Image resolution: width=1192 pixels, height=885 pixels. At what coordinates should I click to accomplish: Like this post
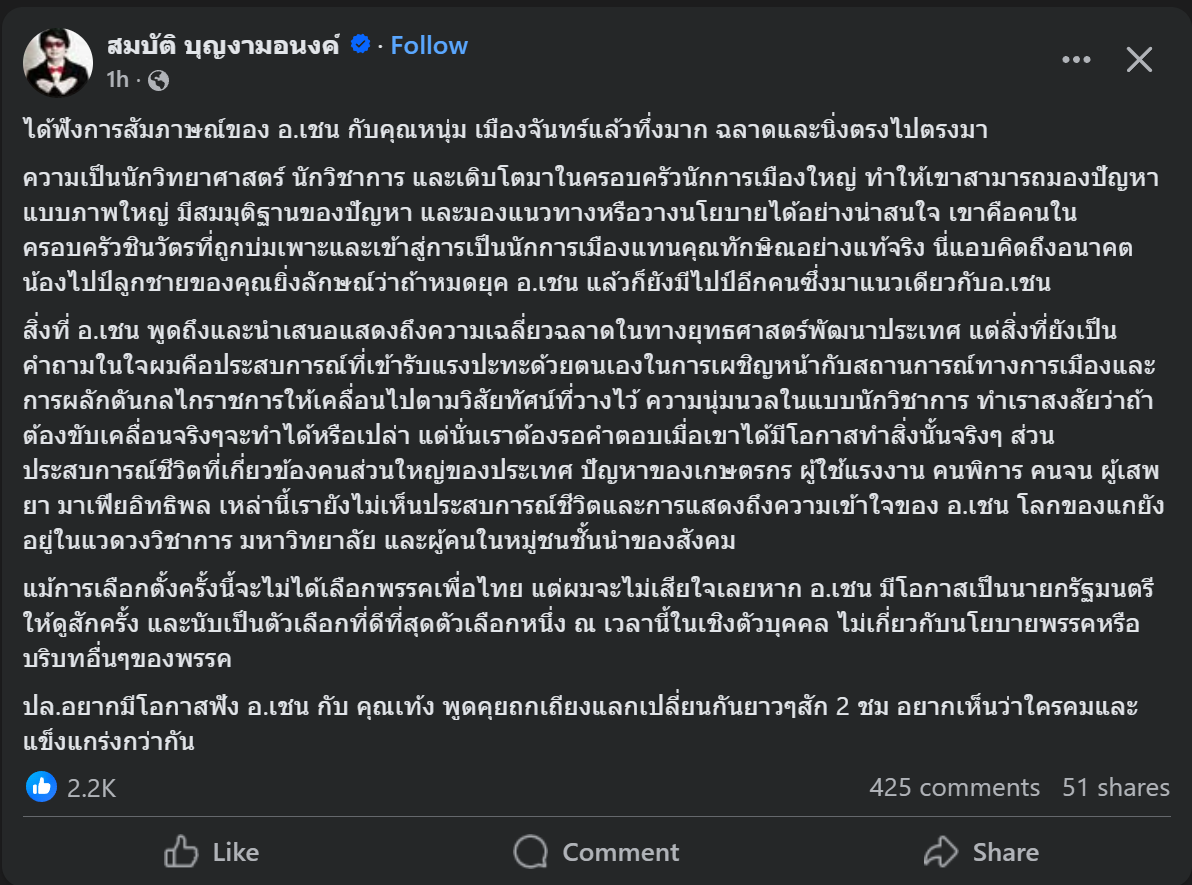pyautogui.click(x=212, y=852)
